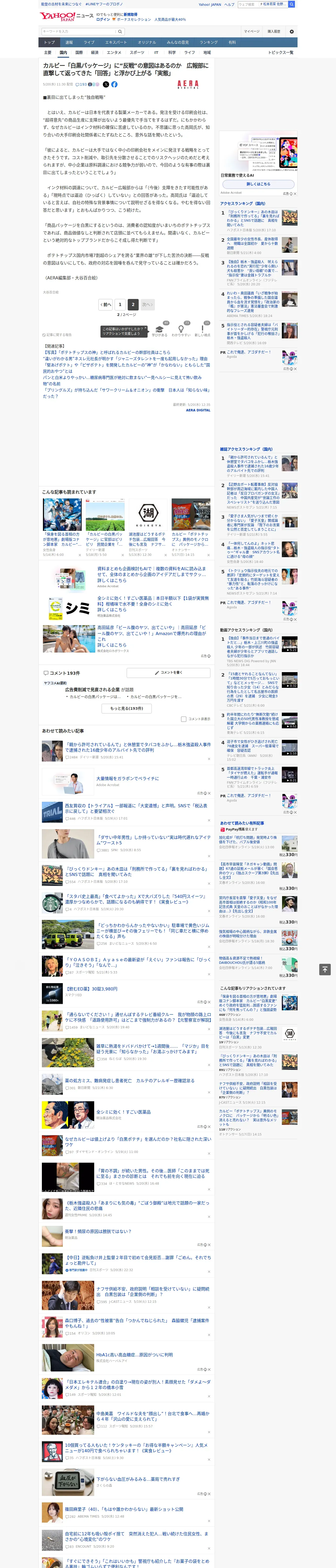Viewport: 336px width, 1568px height.
Task: Open the 西友買収の【トライアル】 article
Action: (x=136, y=808)
